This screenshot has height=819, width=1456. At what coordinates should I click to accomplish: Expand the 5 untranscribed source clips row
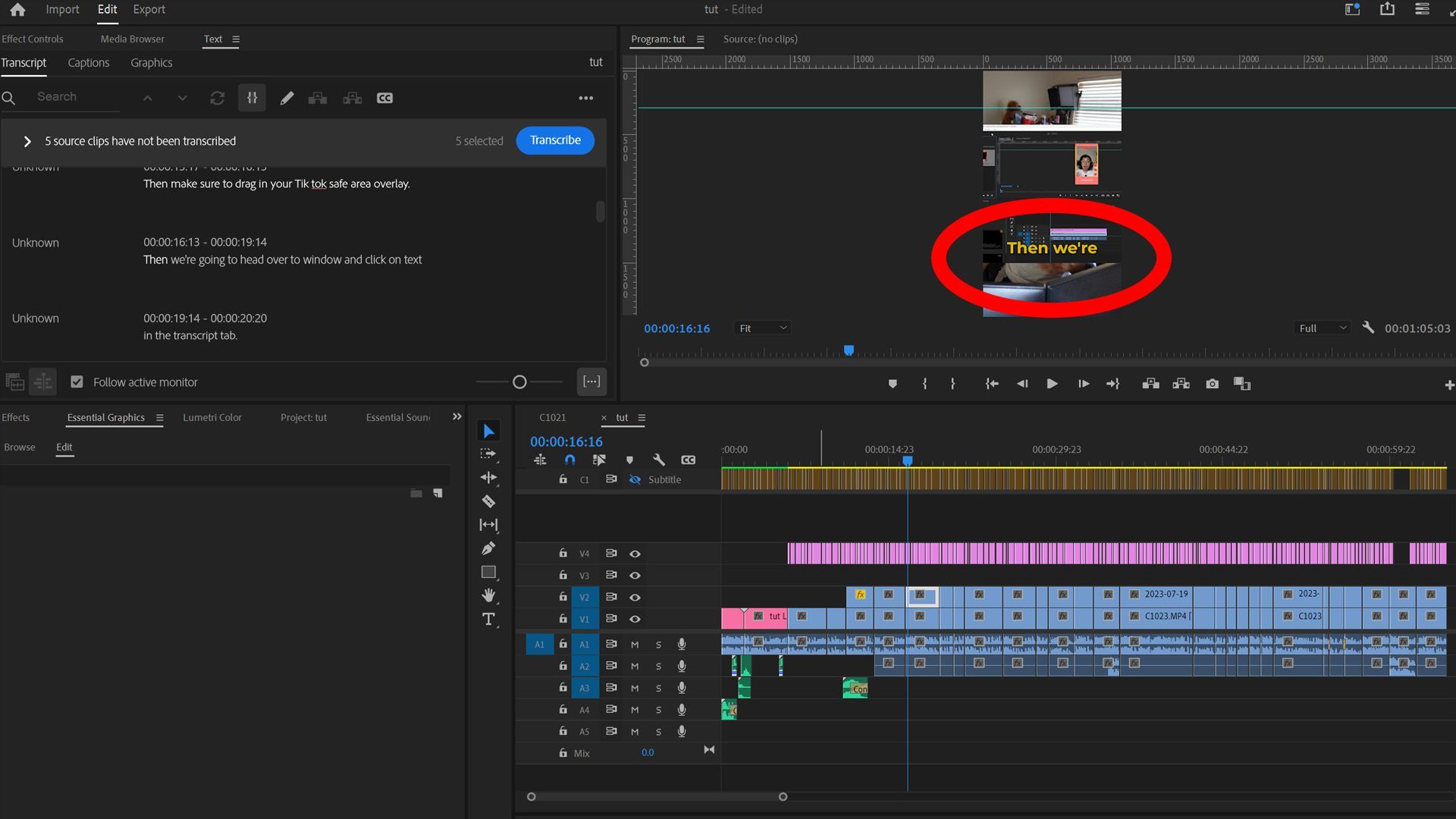(x=28, y=141)
